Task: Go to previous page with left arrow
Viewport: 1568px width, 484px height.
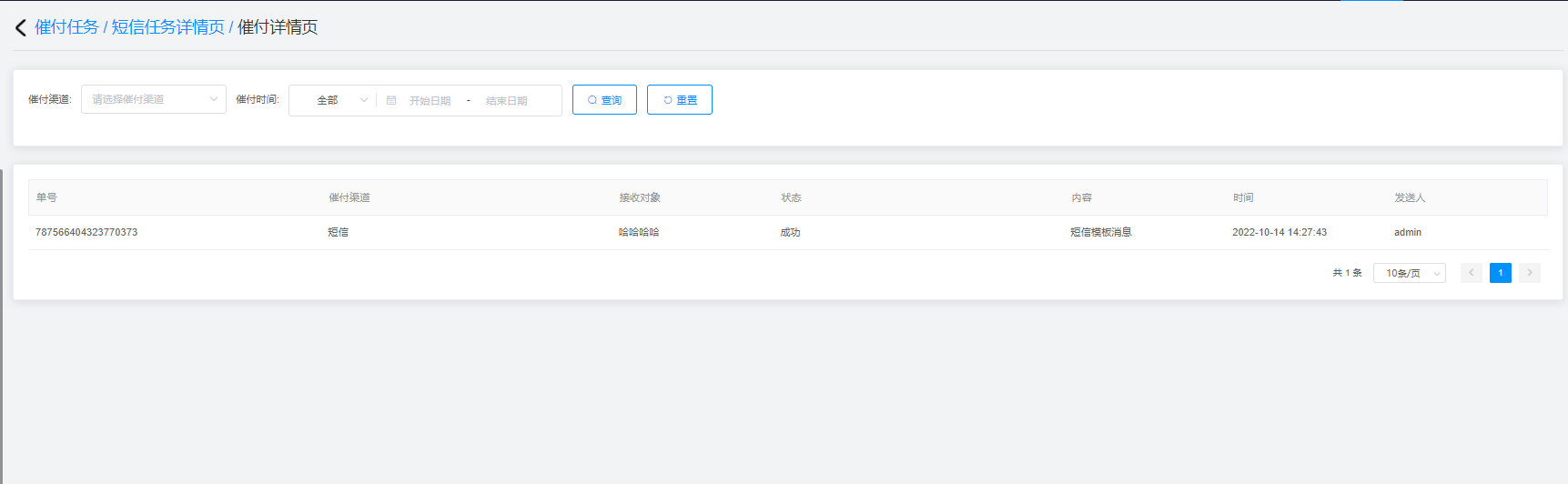Action: tap(1471, 273)
